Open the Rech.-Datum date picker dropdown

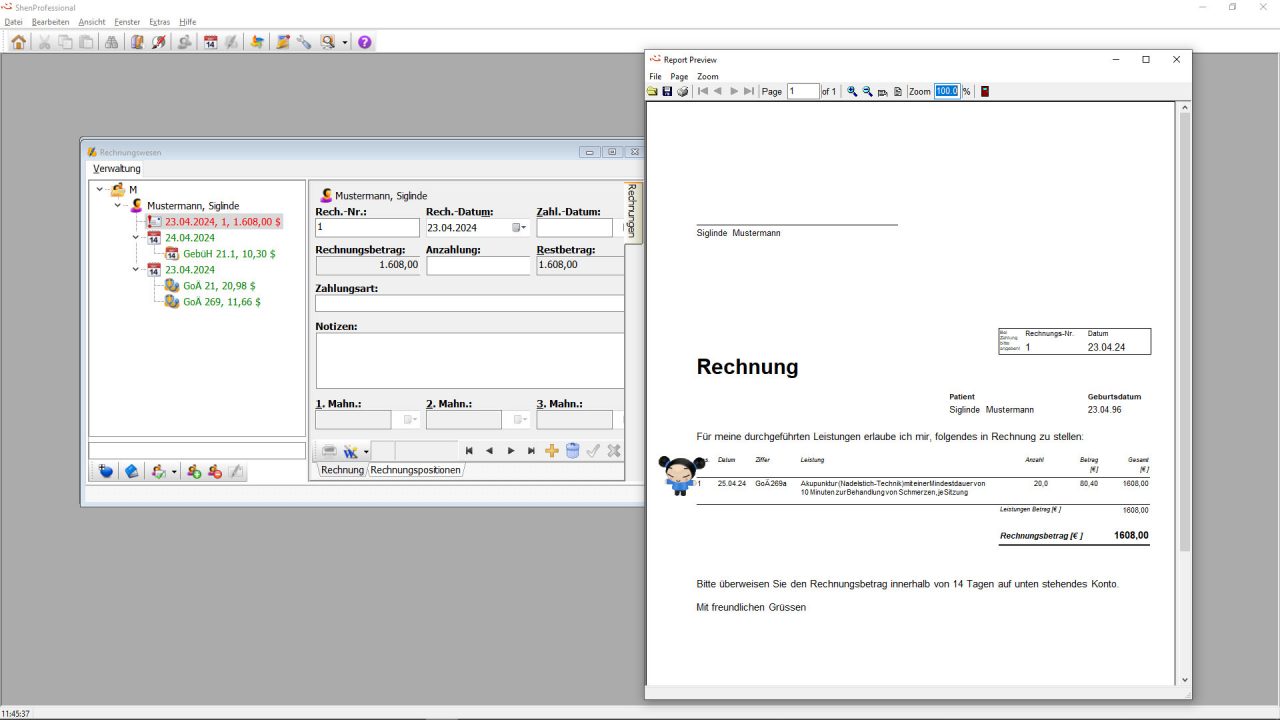pos(519,228)
